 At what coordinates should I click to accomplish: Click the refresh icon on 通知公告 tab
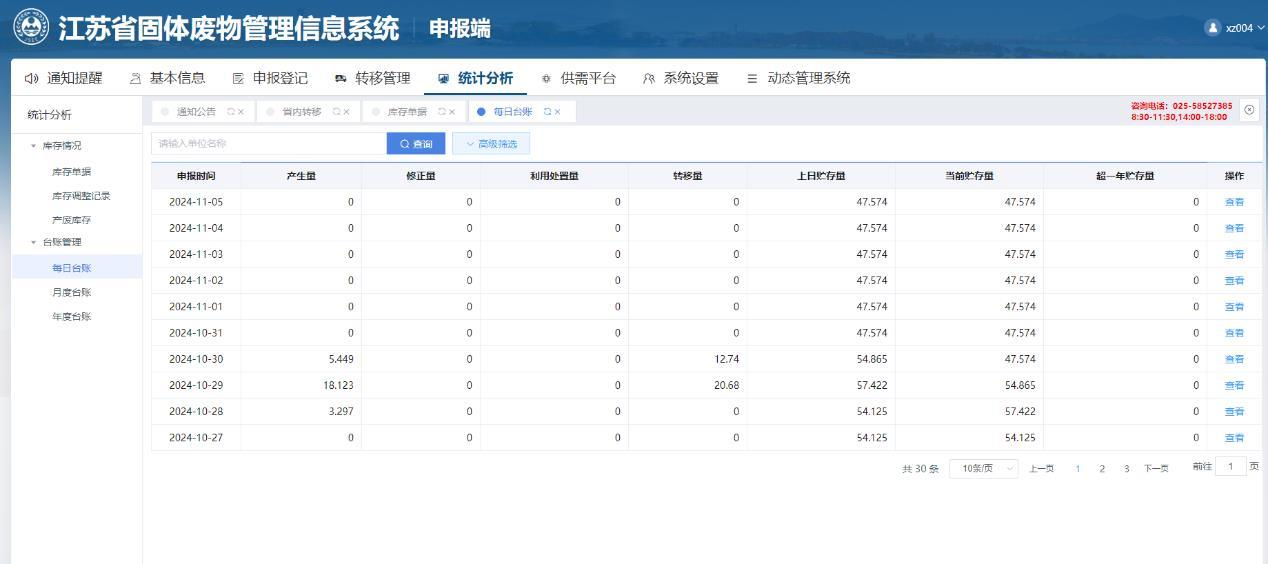(231, 112)
